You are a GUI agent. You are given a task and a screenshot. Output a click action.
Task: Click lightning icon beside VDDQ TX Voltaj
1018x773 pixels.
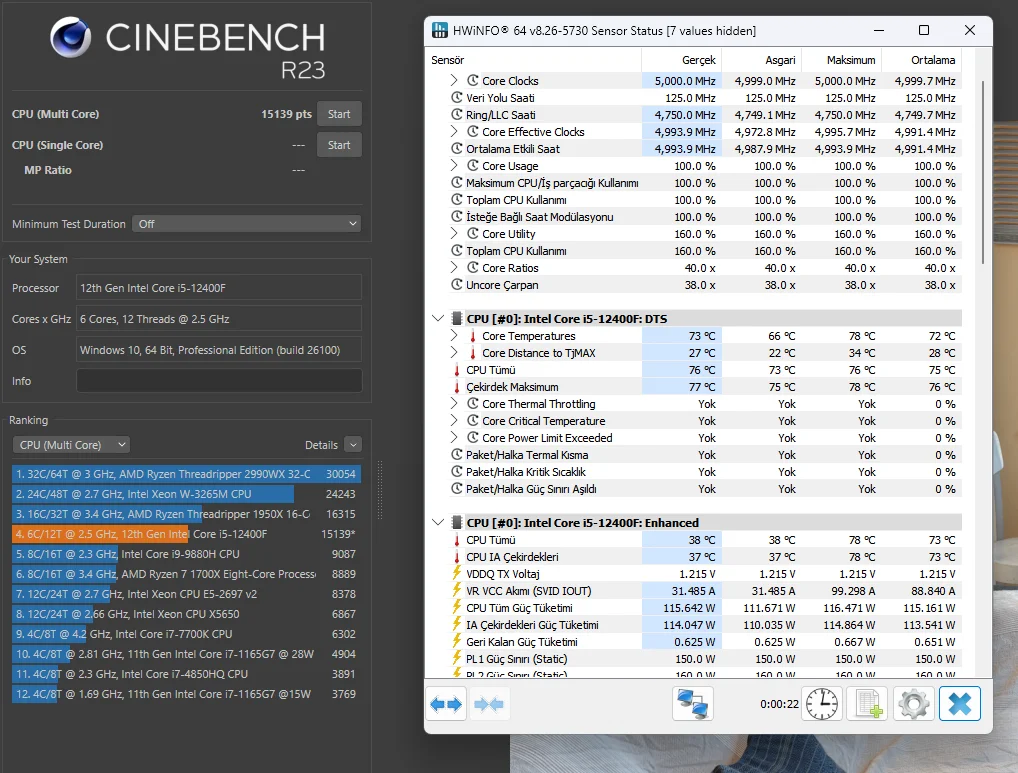coord(457,573)
